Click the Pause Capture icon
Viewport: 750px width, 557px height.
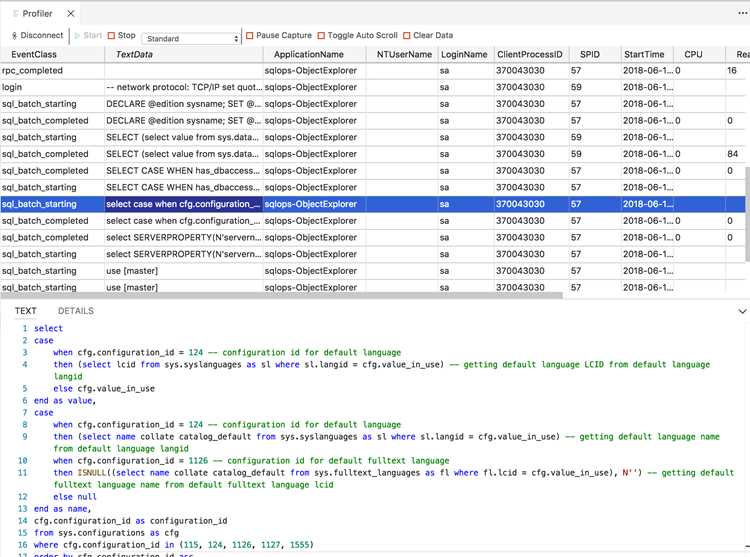250,35
